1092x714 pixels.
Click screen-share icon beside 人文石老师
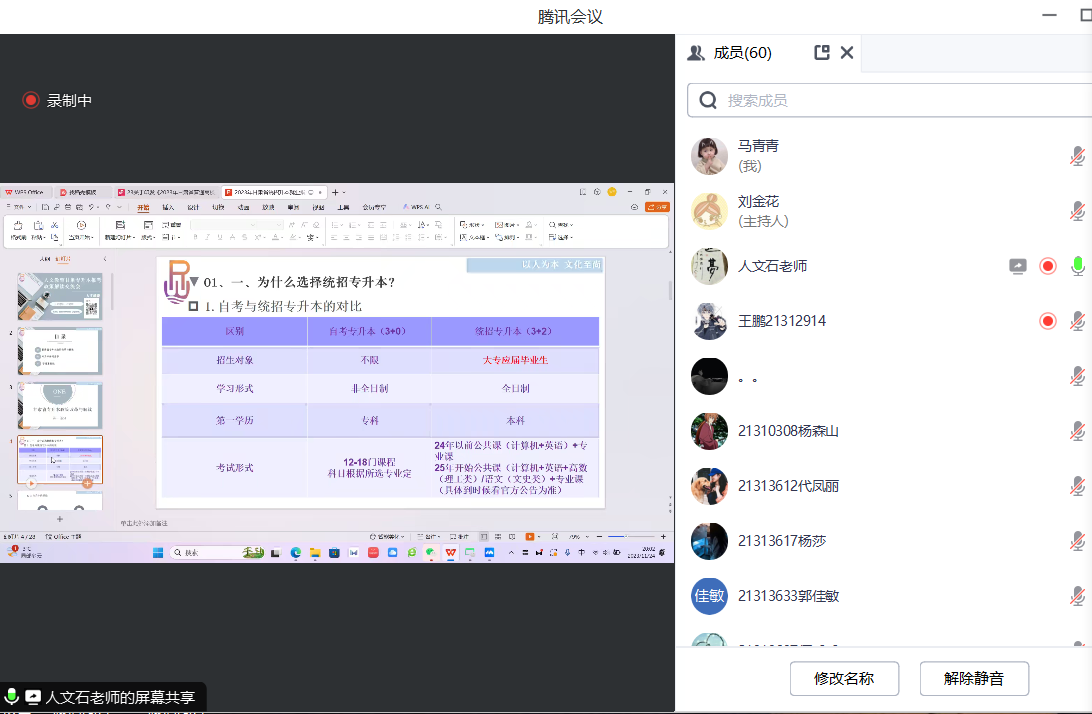[x=1017, y=266]
